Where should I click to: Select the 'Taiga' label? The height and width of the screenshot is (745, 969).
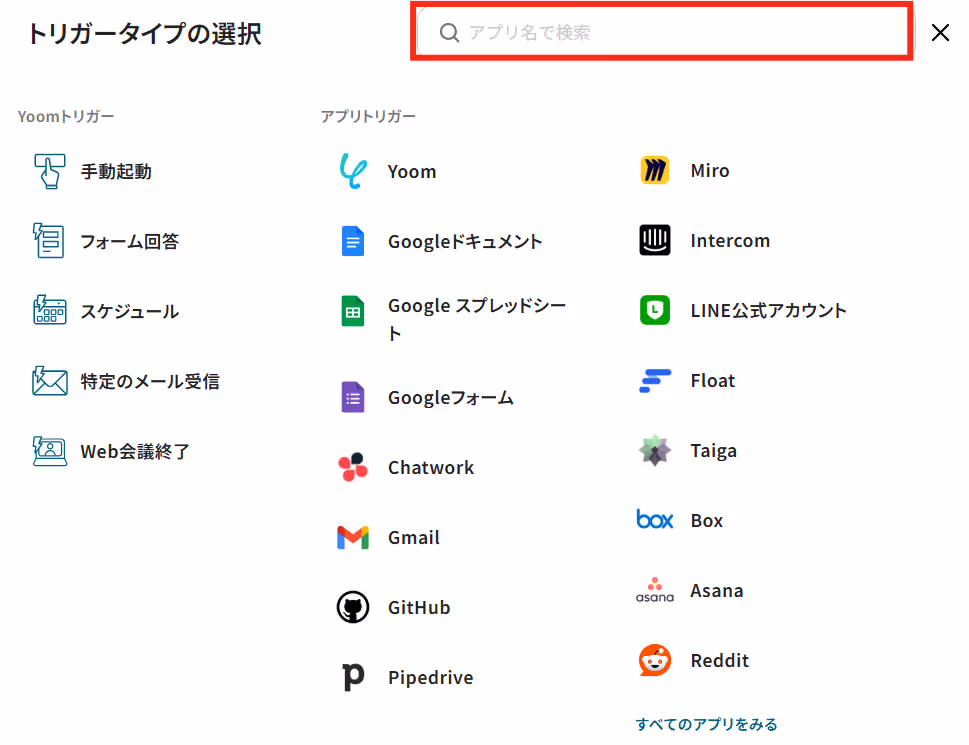(x=714, y=451)
